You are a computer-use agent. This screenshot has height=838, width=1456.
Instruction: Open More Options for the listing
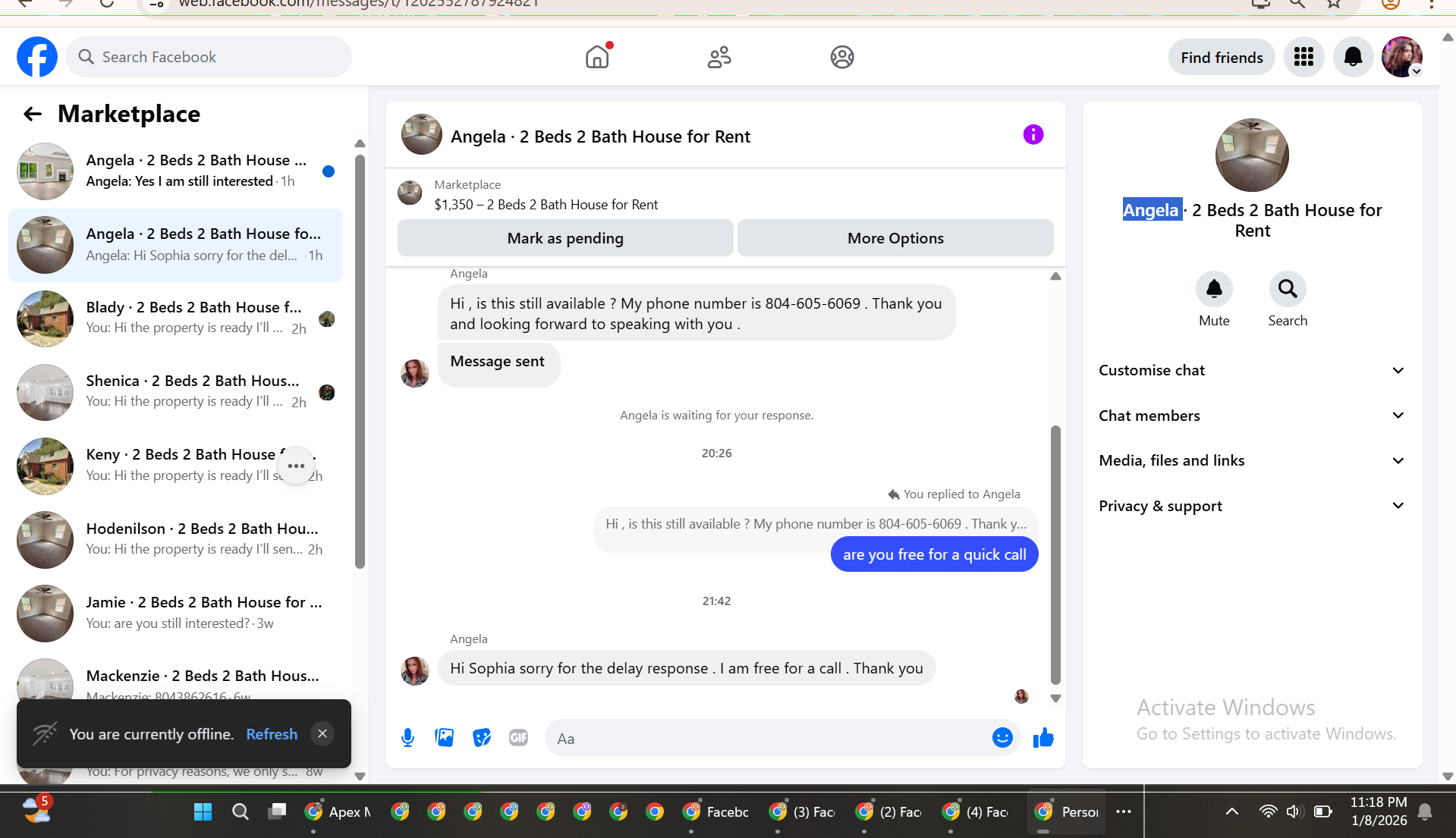point(895,238)
